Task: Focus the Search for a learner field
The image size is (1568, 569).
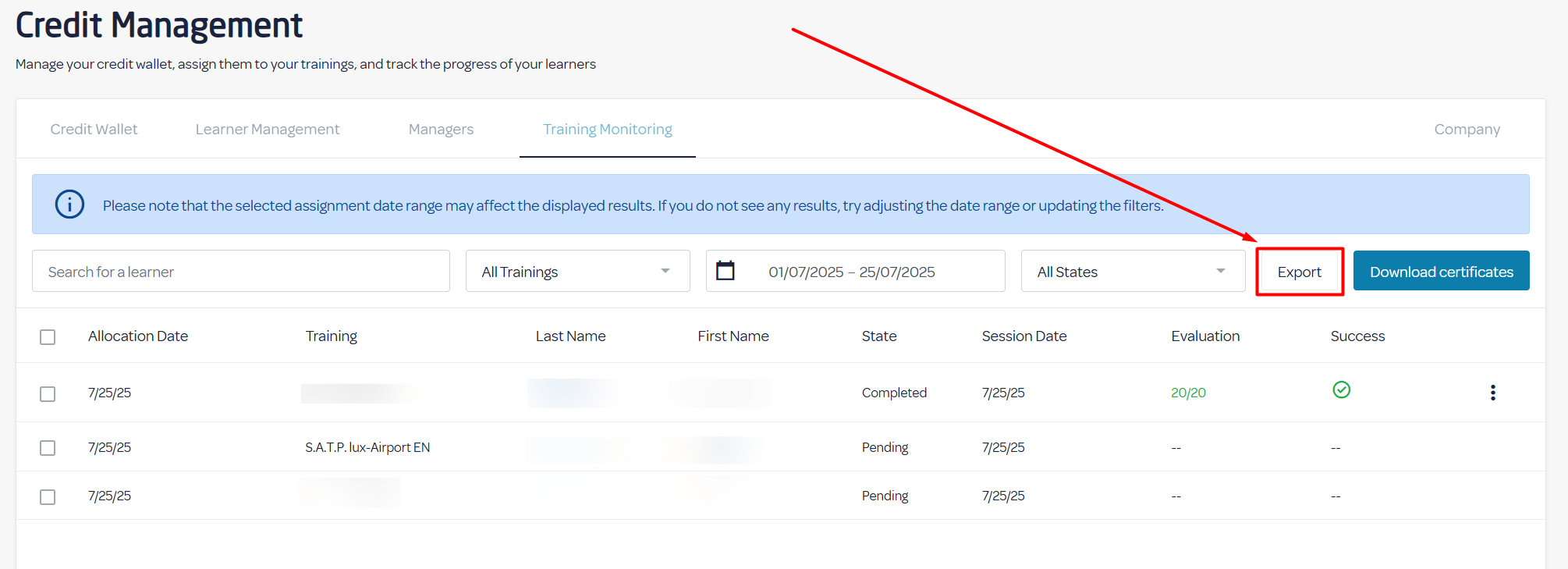Action: click(x=240, y=272)
